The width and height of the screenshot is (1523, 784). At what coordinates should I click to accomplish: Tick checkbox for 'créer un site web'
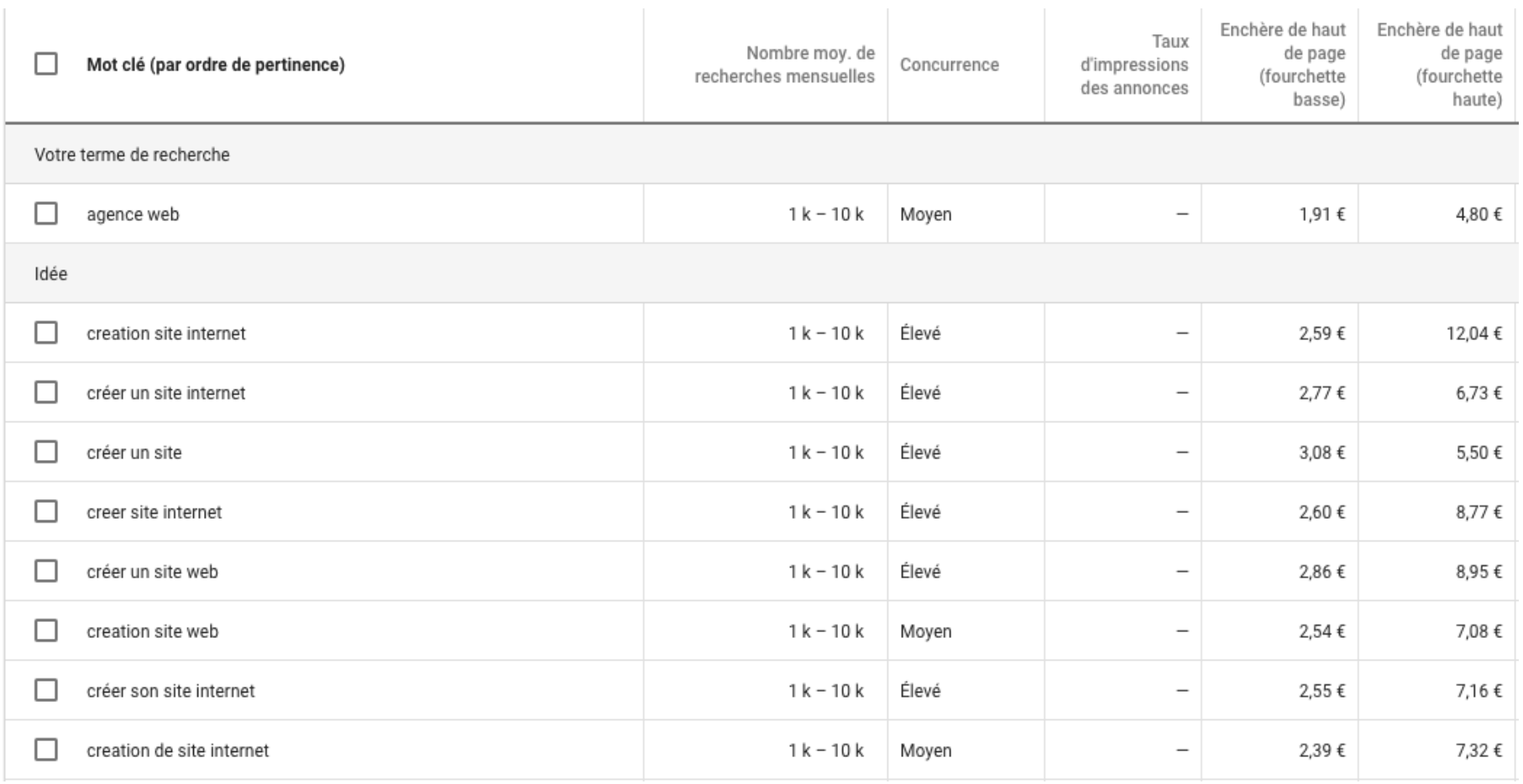point(46,571)
